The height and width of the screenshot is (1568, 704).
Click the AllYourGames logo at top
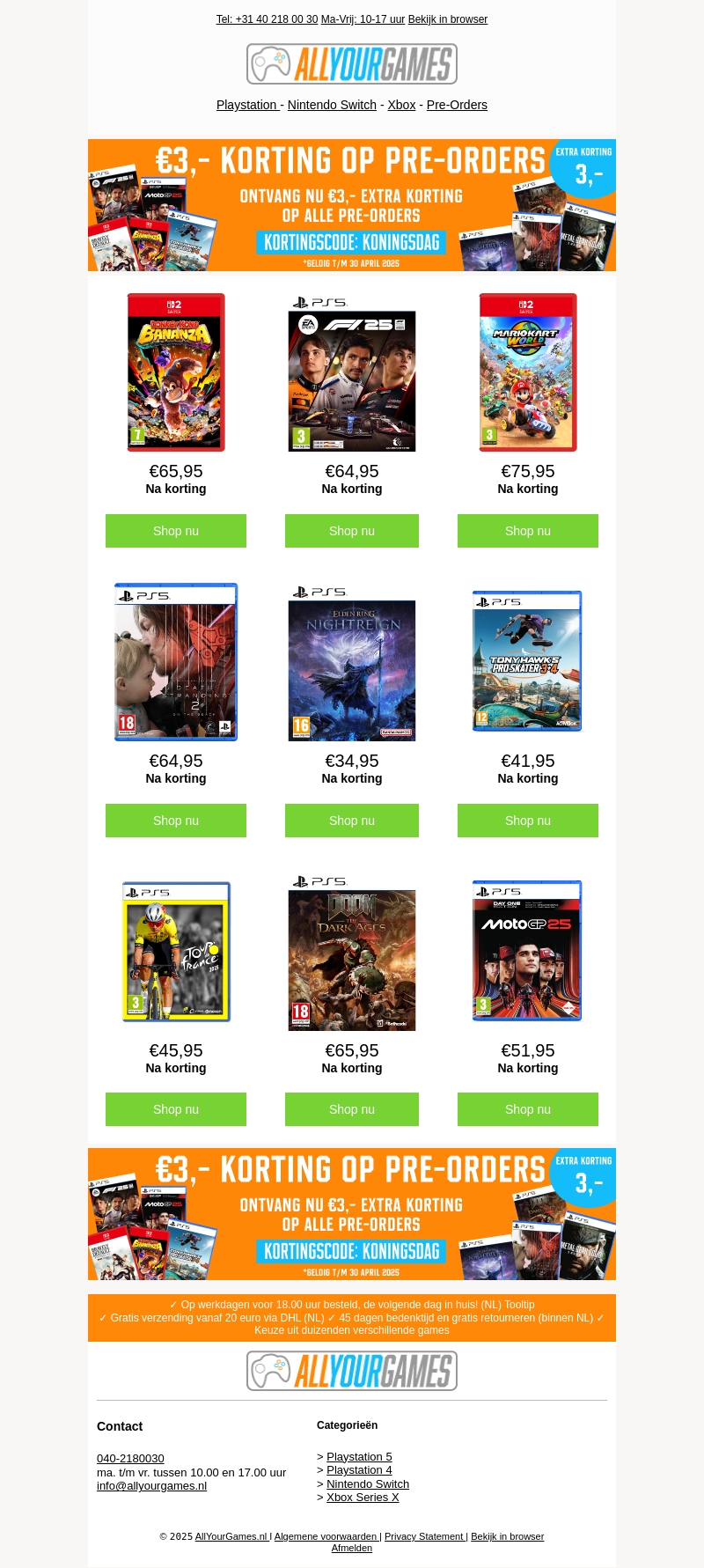pyautogui.click(x=352, y=64)
